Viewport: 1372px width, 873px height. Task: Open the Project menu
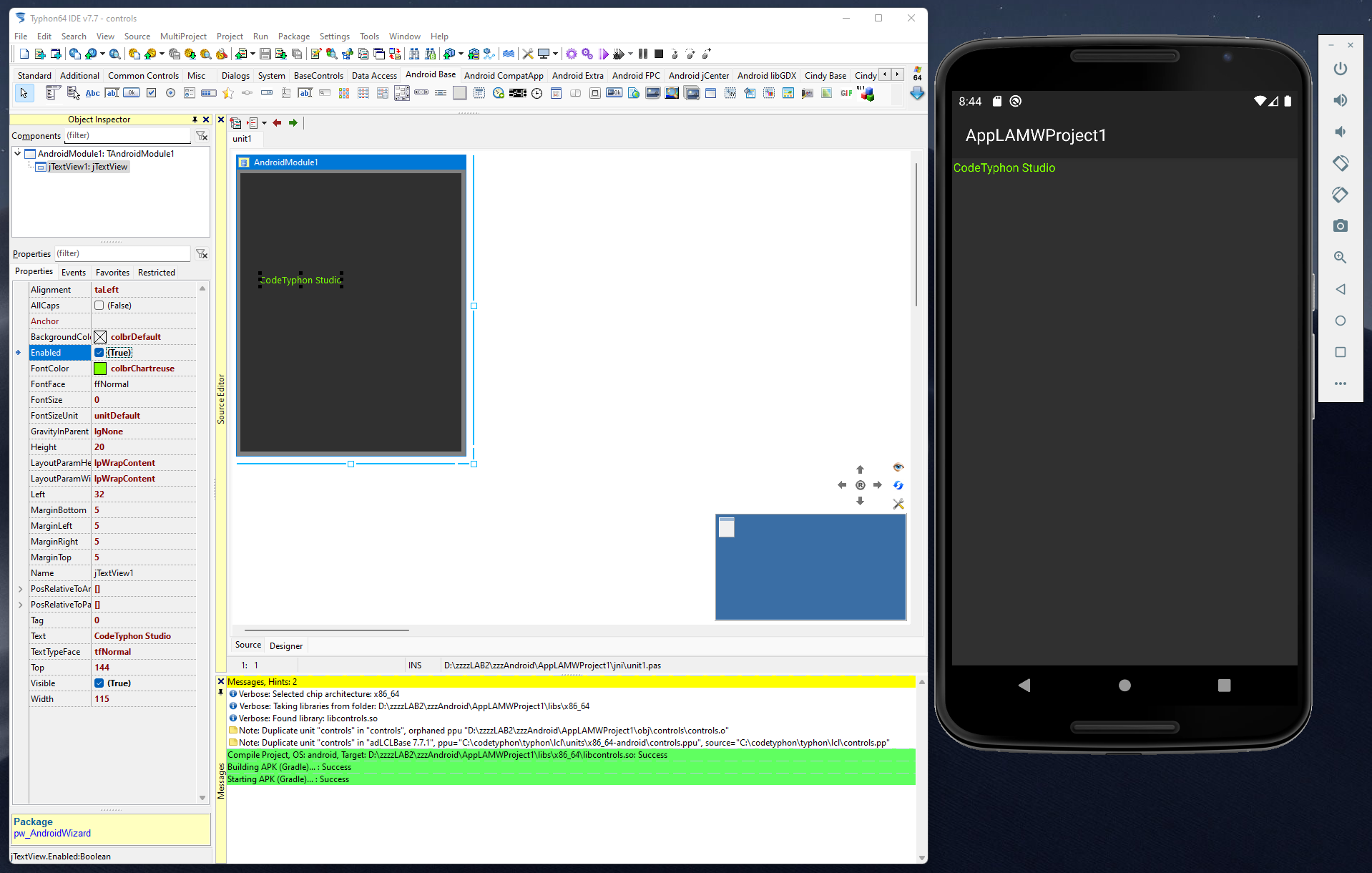(230, 36)
